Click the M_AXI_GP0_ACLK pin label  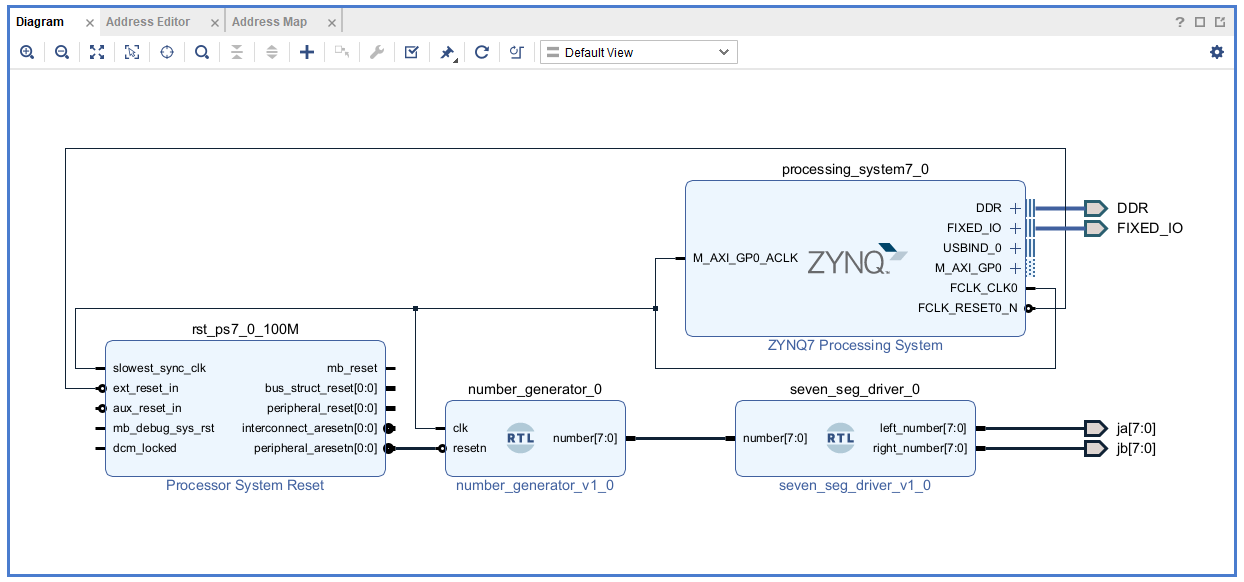[746, 258]
